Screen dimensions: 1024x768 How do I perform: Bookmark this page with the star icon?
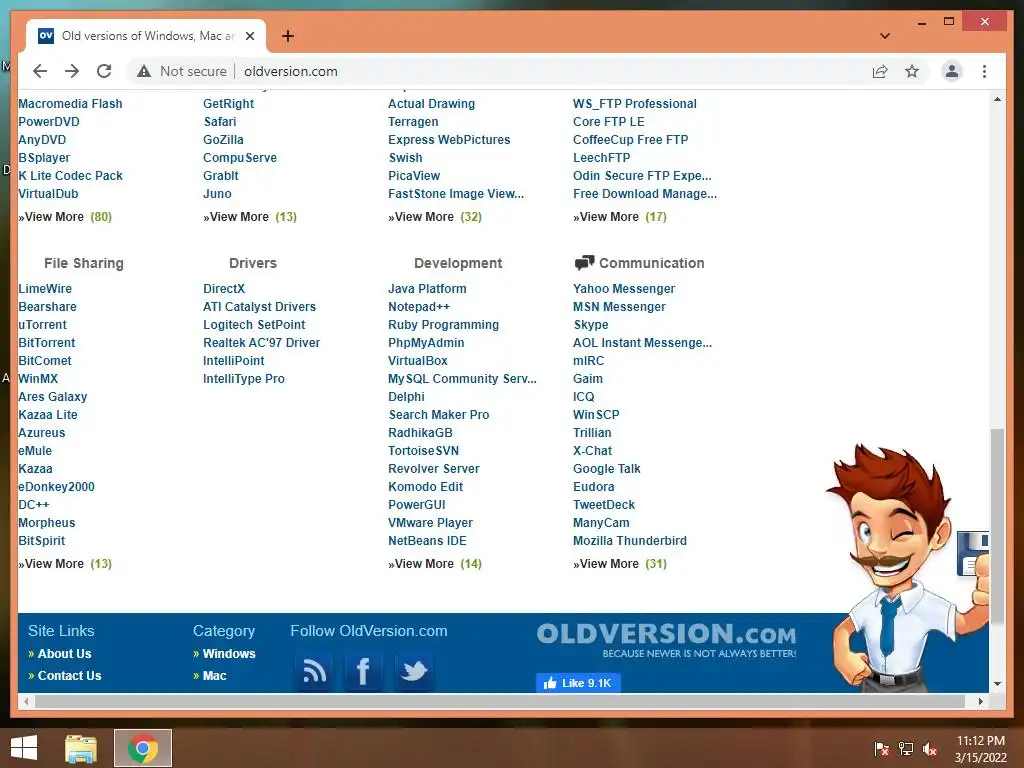click(x=912, y=71)
